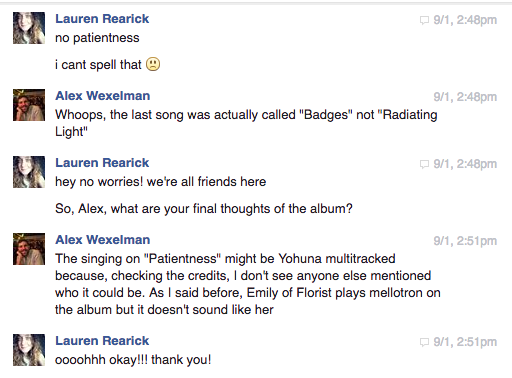Click the message icon beside Lauren's 2:51pm timestamp
Image resolution: width=512 pixels, height=378 pixels.
click(x=424, y=342)
